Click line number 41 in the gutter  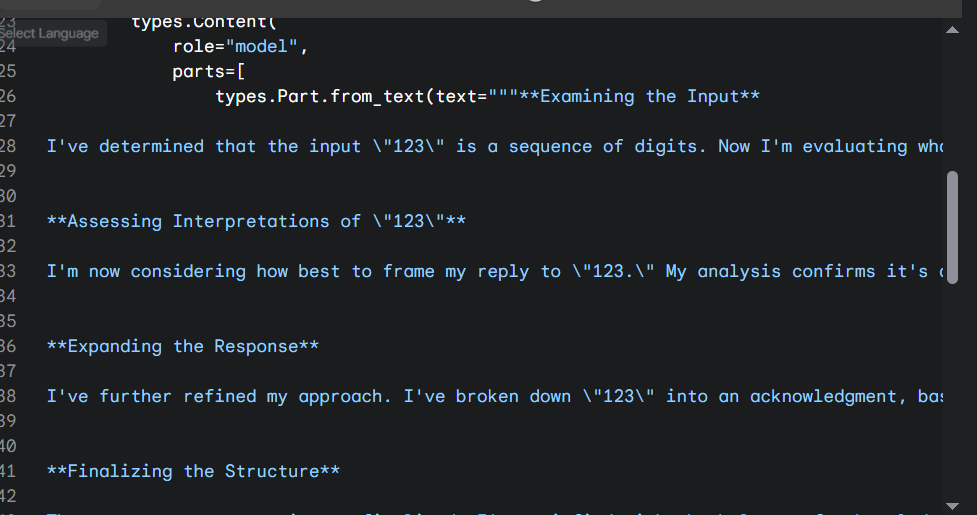click(8, 471)
